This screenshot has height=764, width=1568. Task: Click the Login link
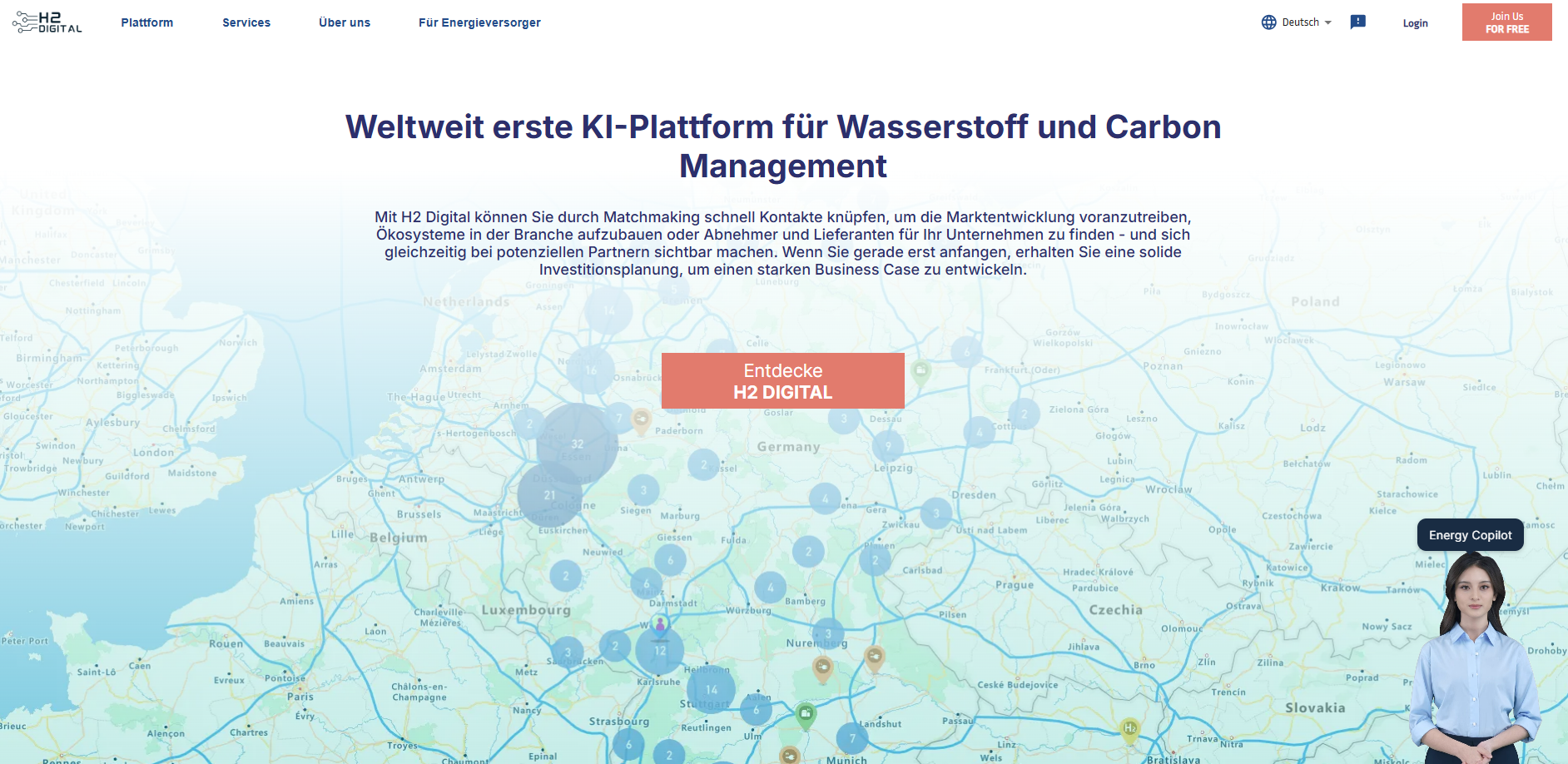[x=1415, y=23]
